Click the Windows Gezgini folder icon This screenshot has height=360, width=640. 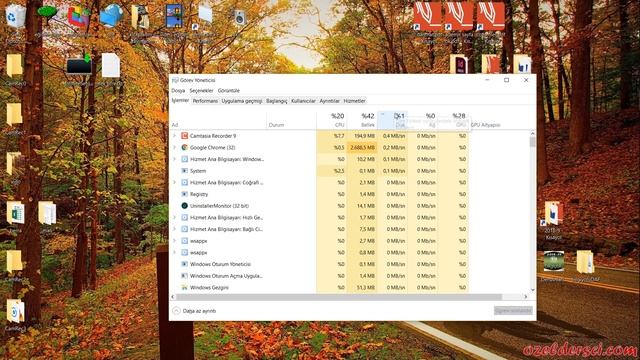pos(184,288)
